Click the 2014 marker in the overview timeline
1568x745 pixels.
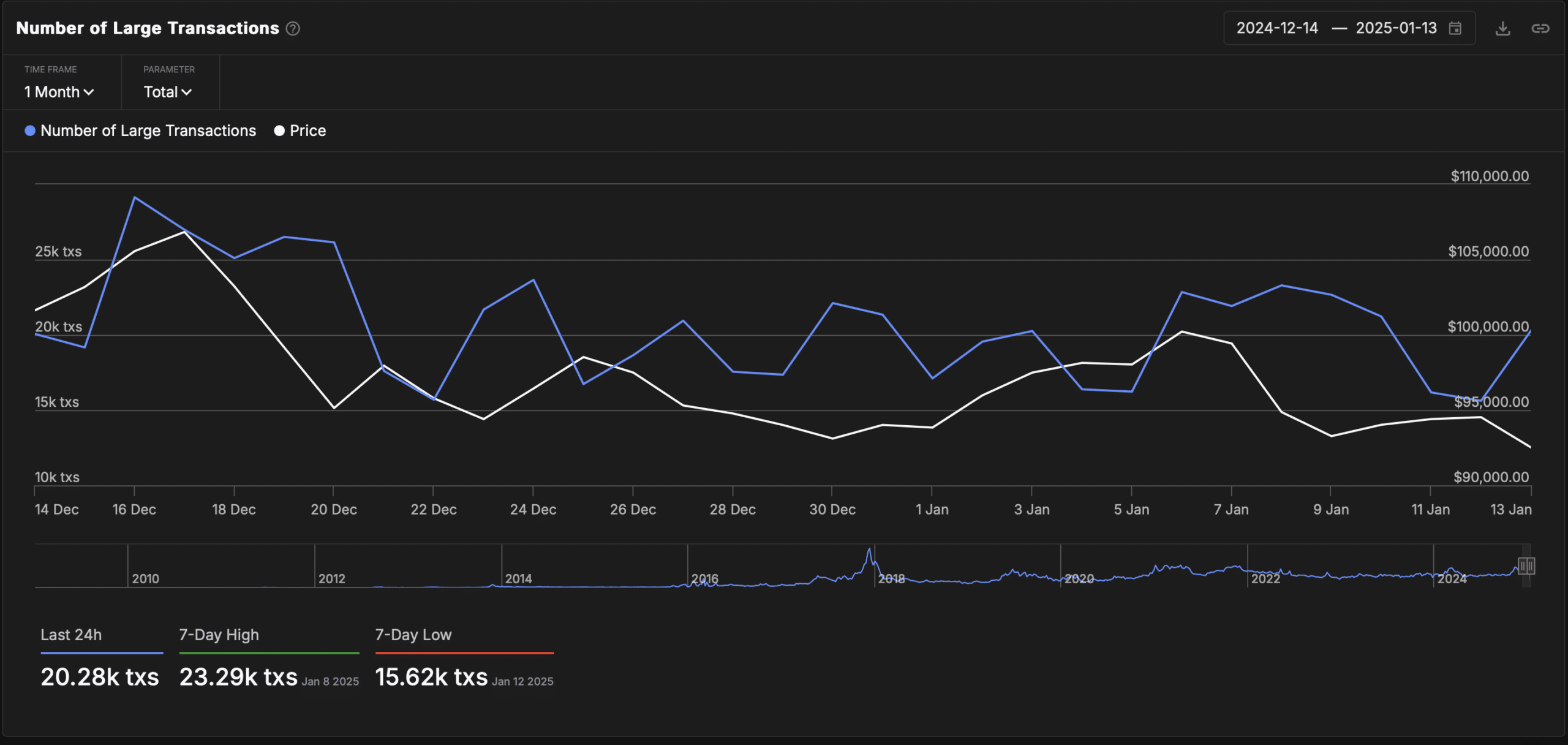coord(518,578)
